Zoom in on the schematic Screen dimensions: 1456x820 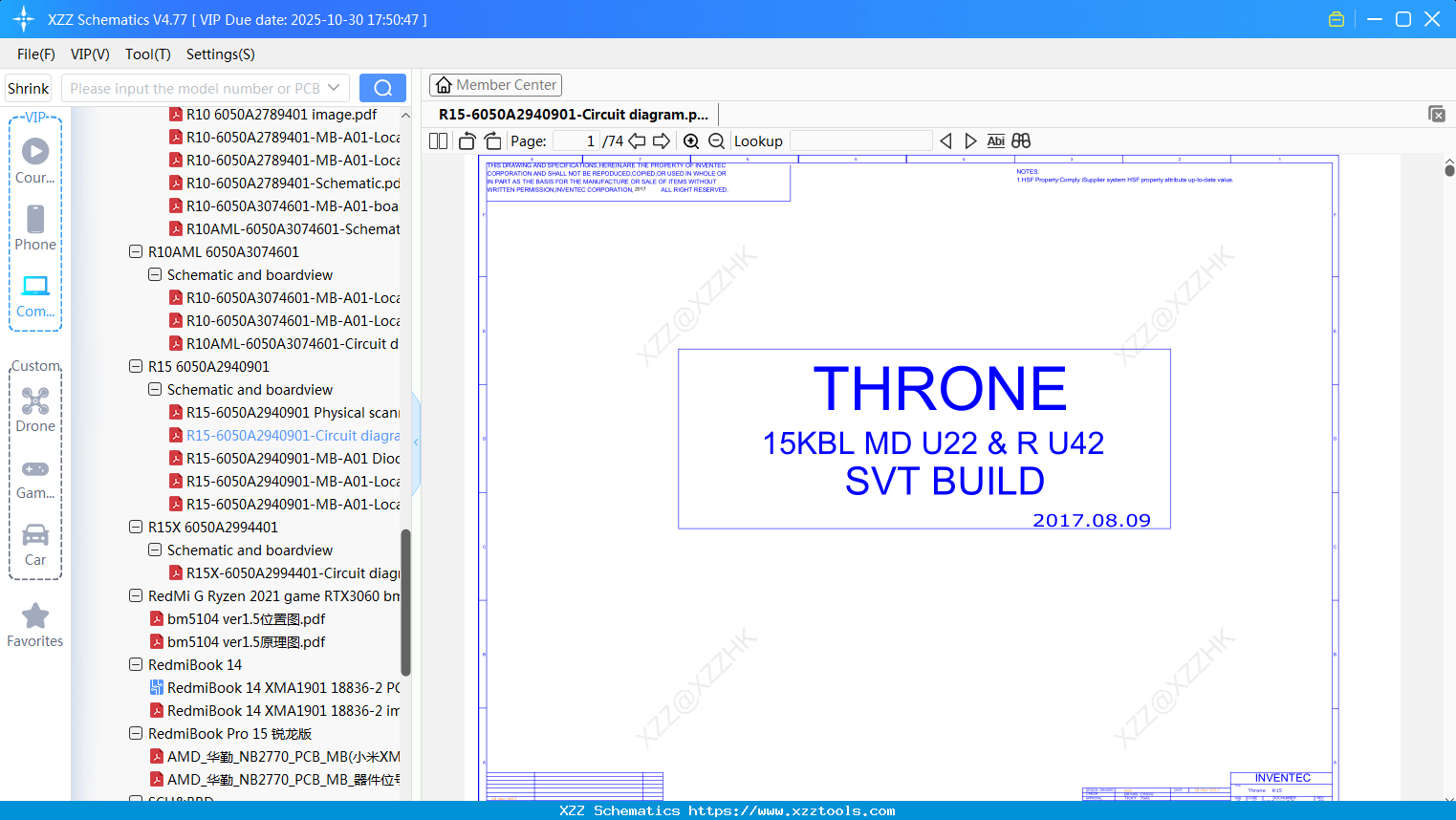tap(691, 141)
